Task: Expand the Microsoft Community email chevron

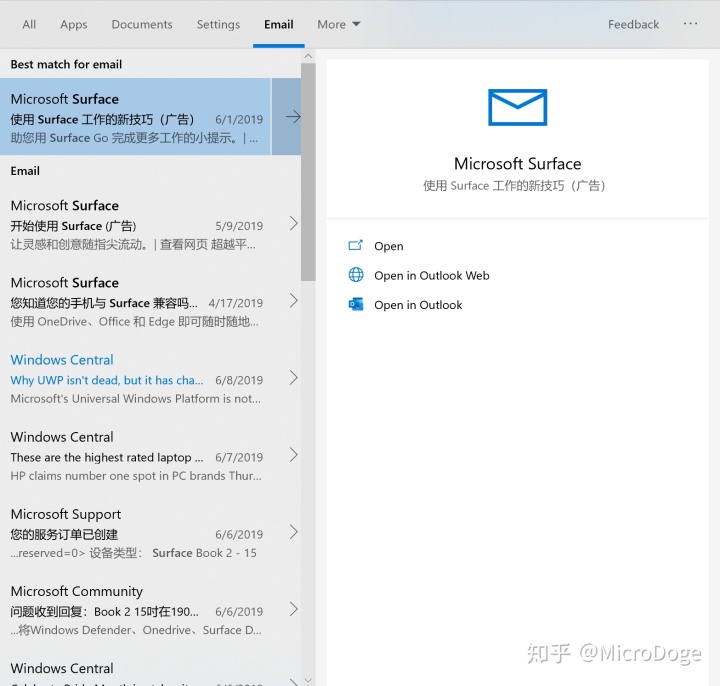Action: (x=294, y=609)
